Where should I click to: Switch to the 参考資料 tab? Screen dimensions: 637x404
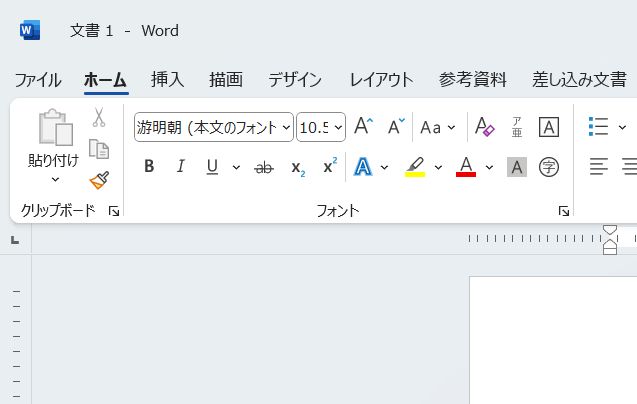tap(472, 80)
